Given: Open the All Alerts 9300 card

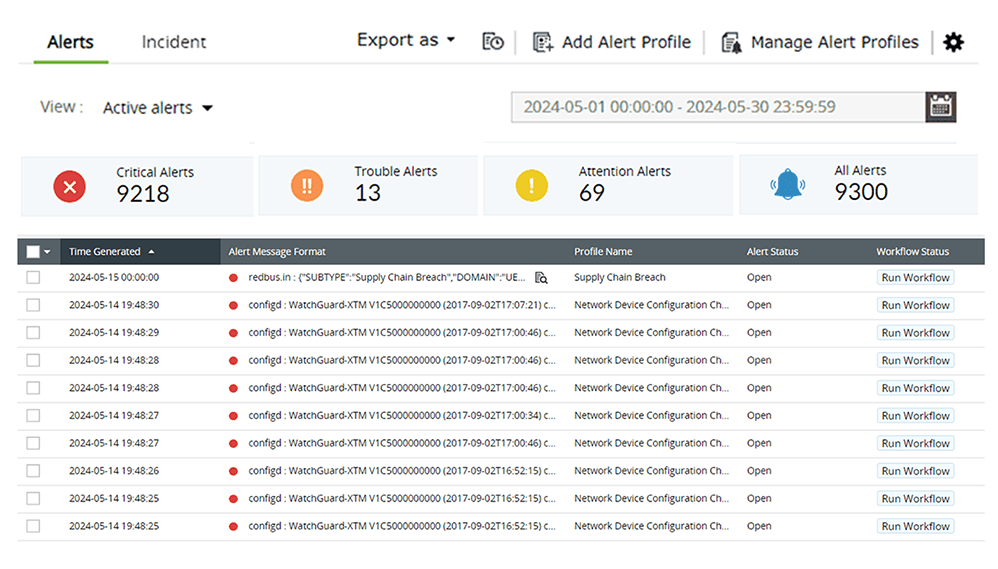Looking at the screenshot, I should point(859,185).
